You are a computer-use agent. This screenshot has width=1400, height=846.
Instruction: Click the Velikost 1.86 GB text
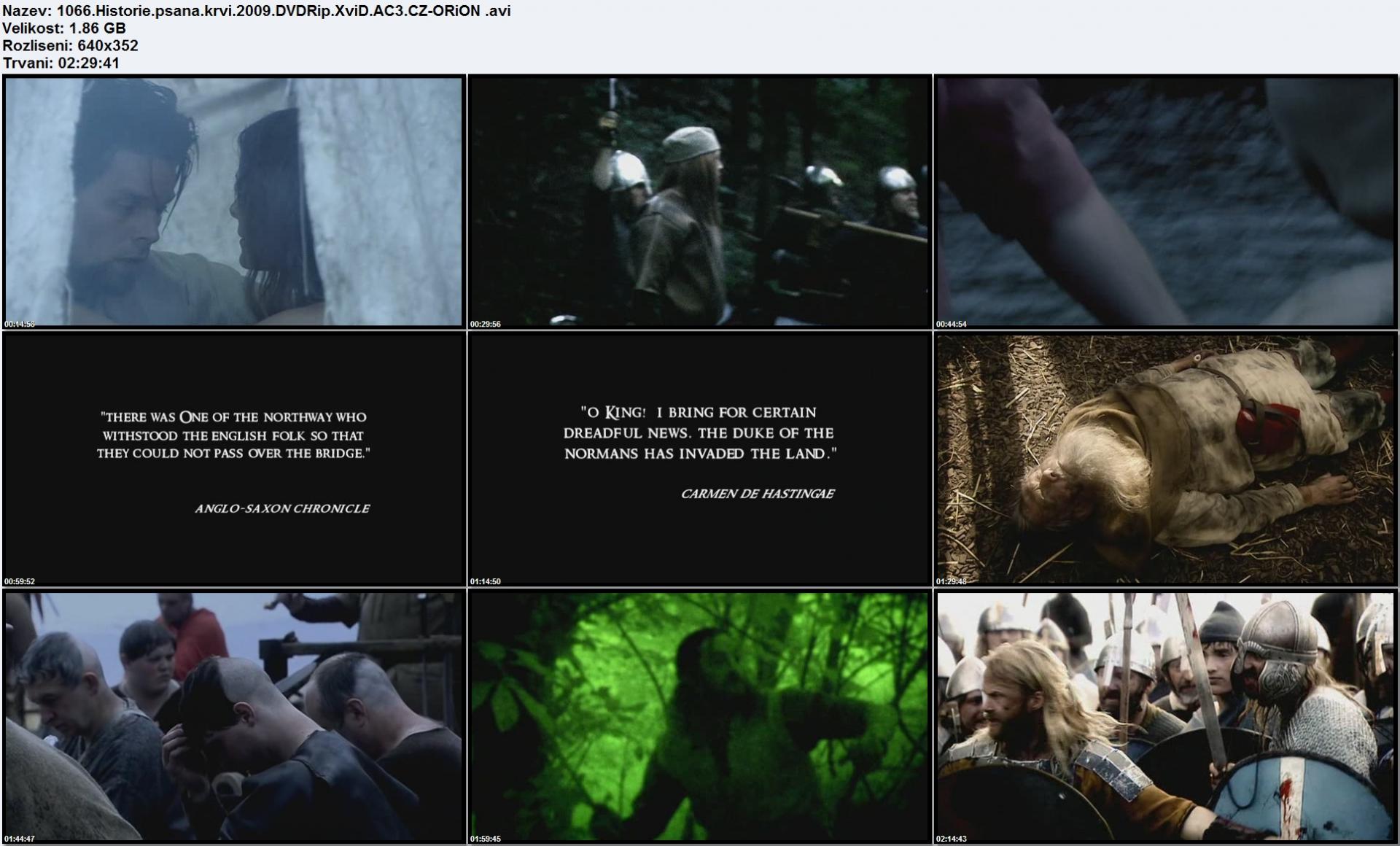[x=64, y=28]
